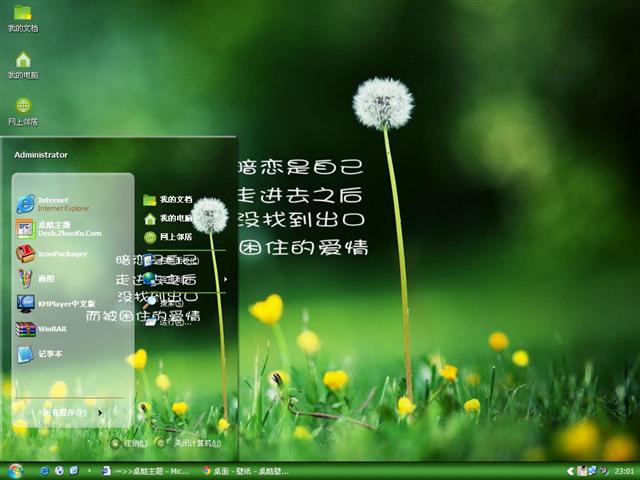
Task: Open 桌酷主题 Desk.ZhuoKu.Com Start menu entry
Action: tap(58, 229)
